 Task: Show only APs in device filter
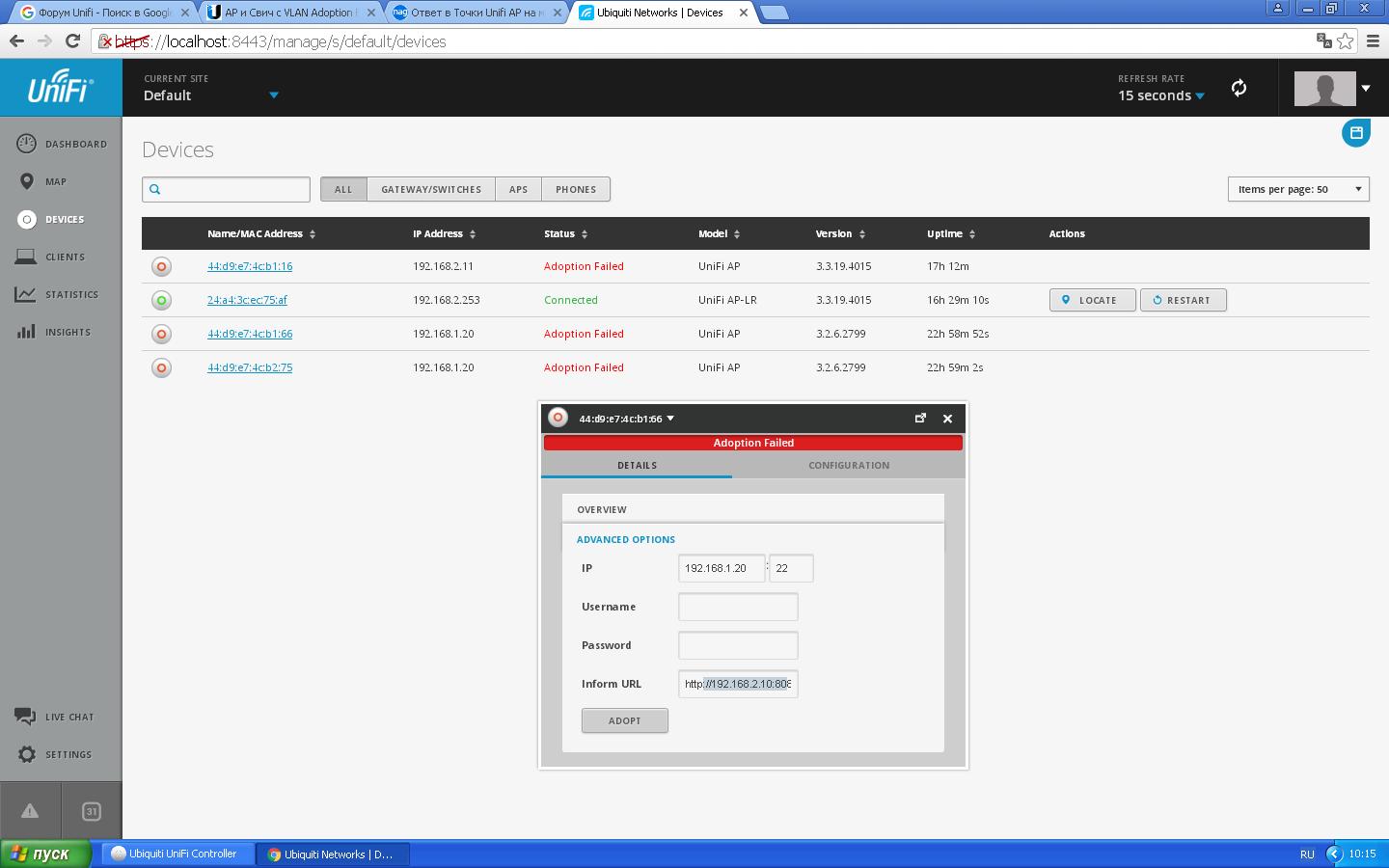click(518, 189)
